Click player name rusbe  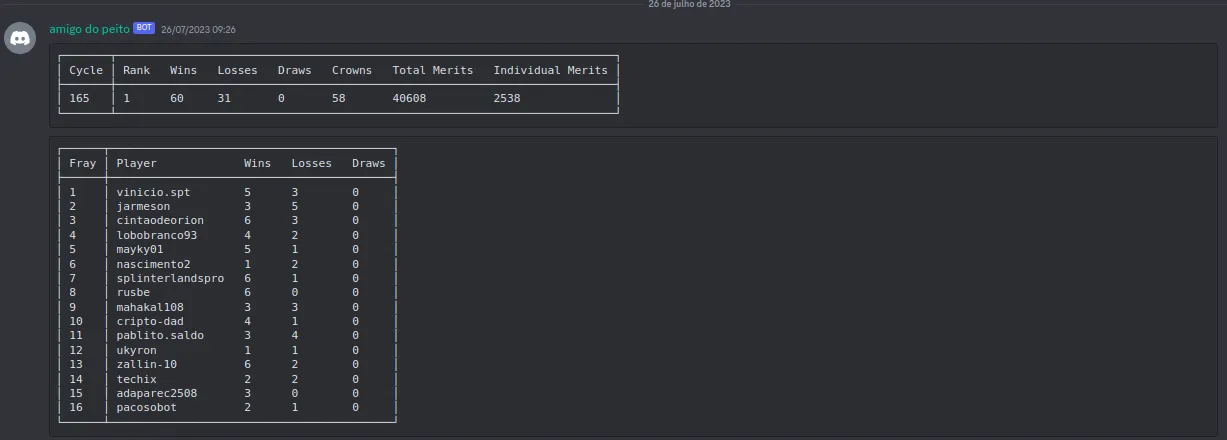tap(133, 292)
